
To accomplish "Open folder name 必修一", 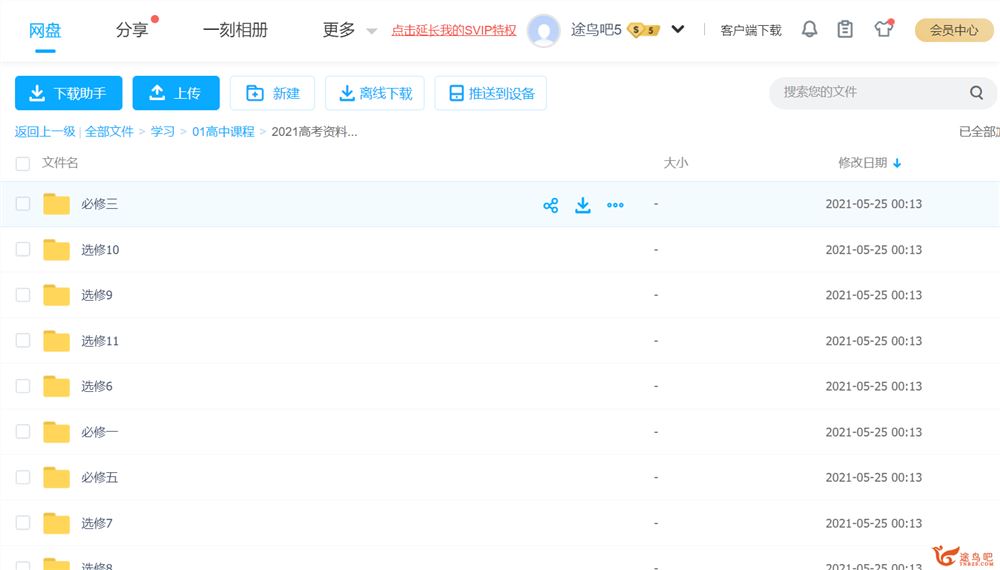I will 99,432.
